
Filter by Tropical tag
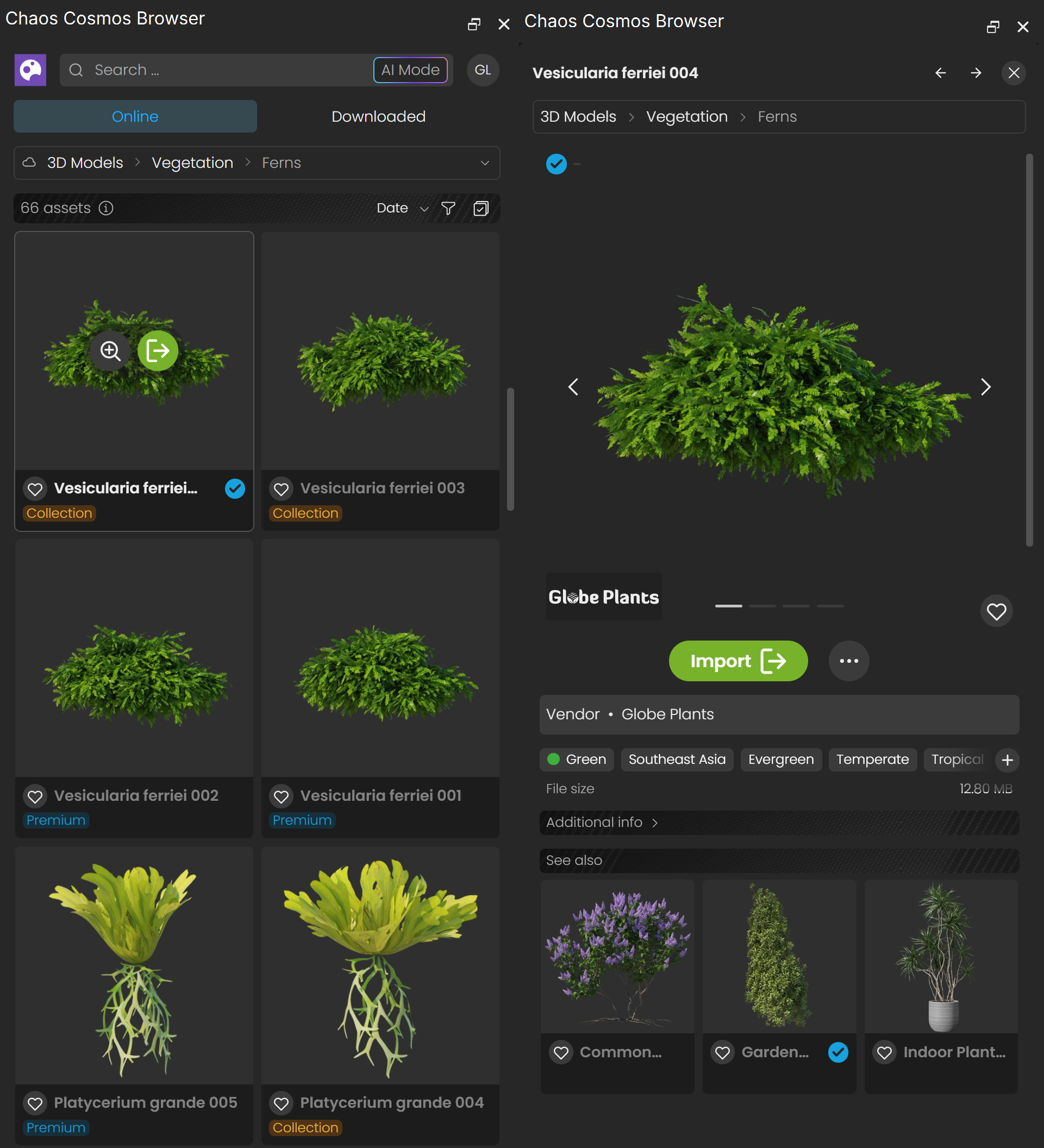point(958,760)
